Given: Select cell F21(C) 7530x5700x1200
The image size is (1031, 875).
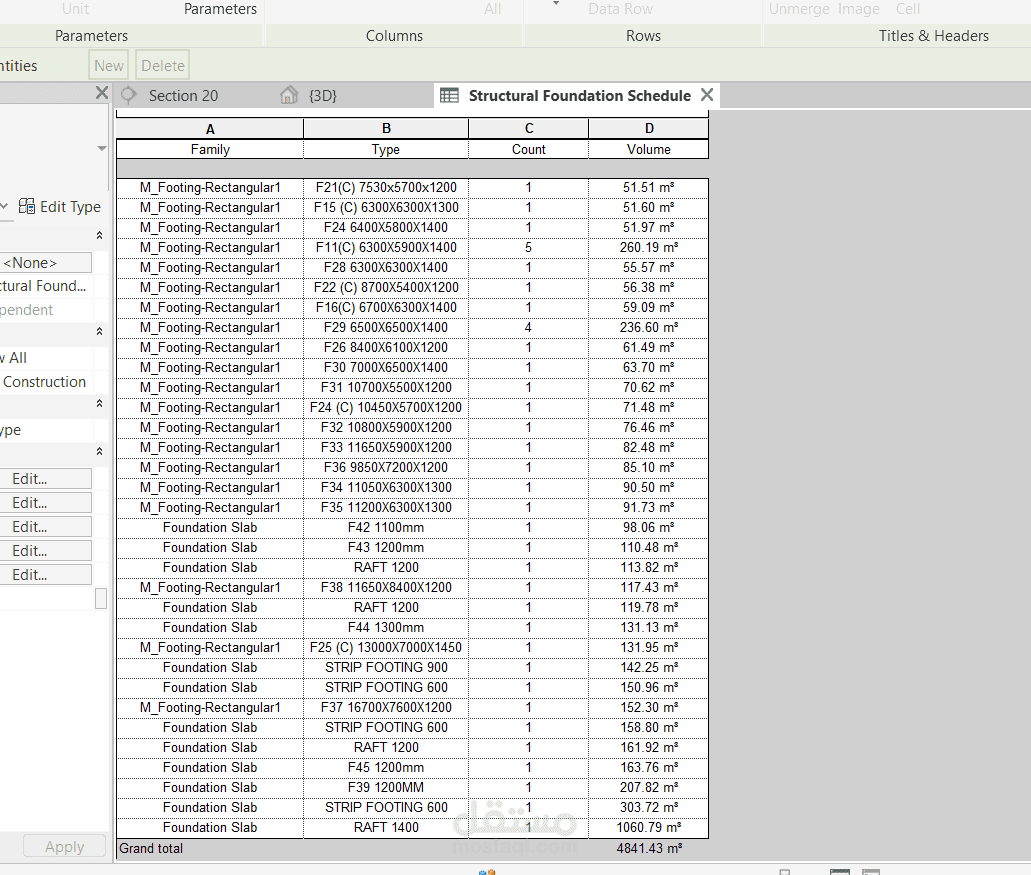Looking at the screenshot, I should tap(386, 188).
